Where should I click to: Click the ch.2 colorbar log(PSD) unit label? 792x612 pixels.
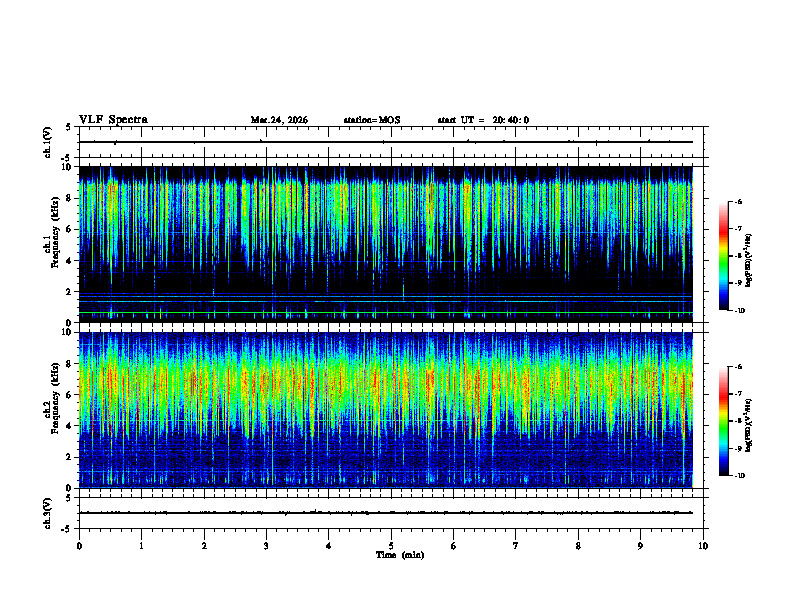[x=749, y=425]
